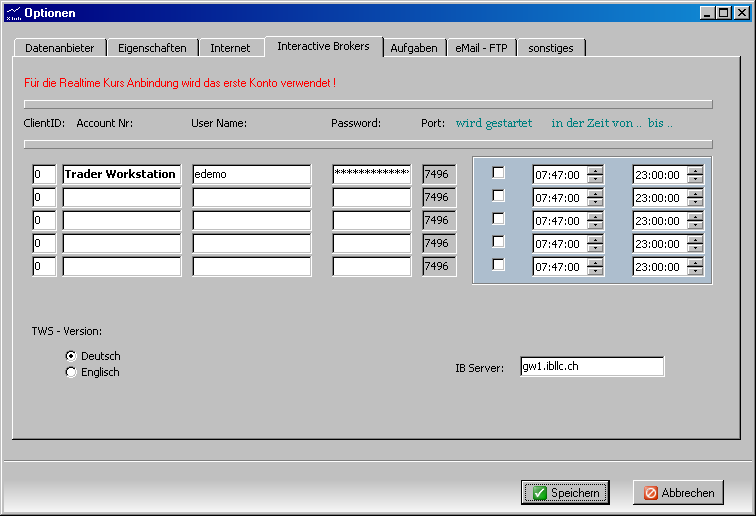
Task: Click the 'in der Zeit von .. bis ..' header
Action: click(612, 123)
